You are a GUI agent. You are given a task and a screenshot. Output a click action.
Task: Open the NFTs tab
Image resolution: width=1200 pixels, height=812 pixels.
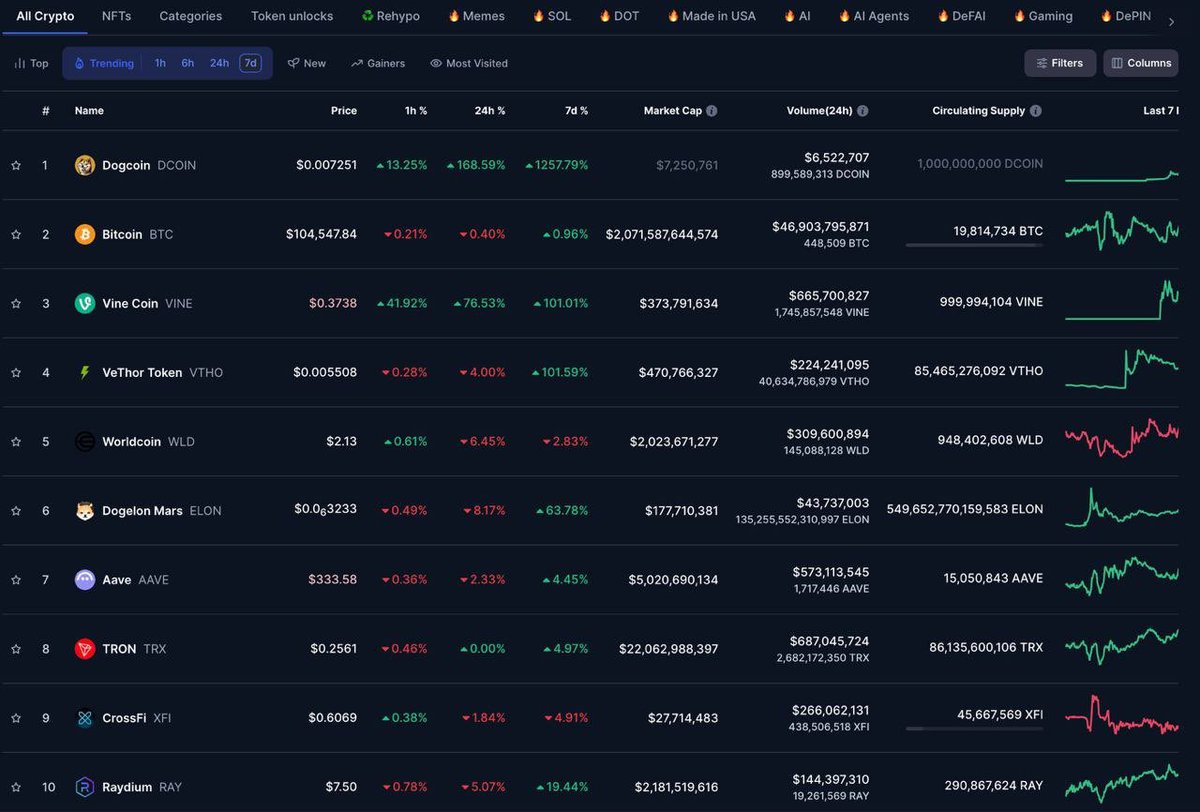[116, 16]
